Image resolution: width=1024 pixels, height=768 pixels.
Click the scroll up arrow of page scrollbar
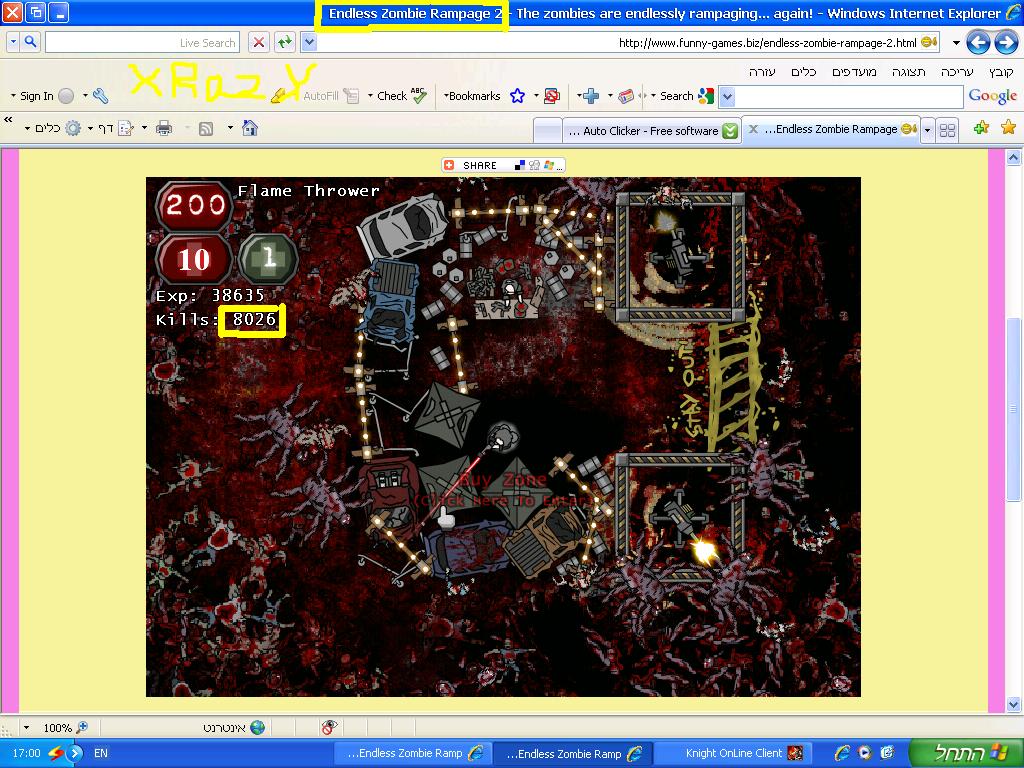coord(1013,157)
